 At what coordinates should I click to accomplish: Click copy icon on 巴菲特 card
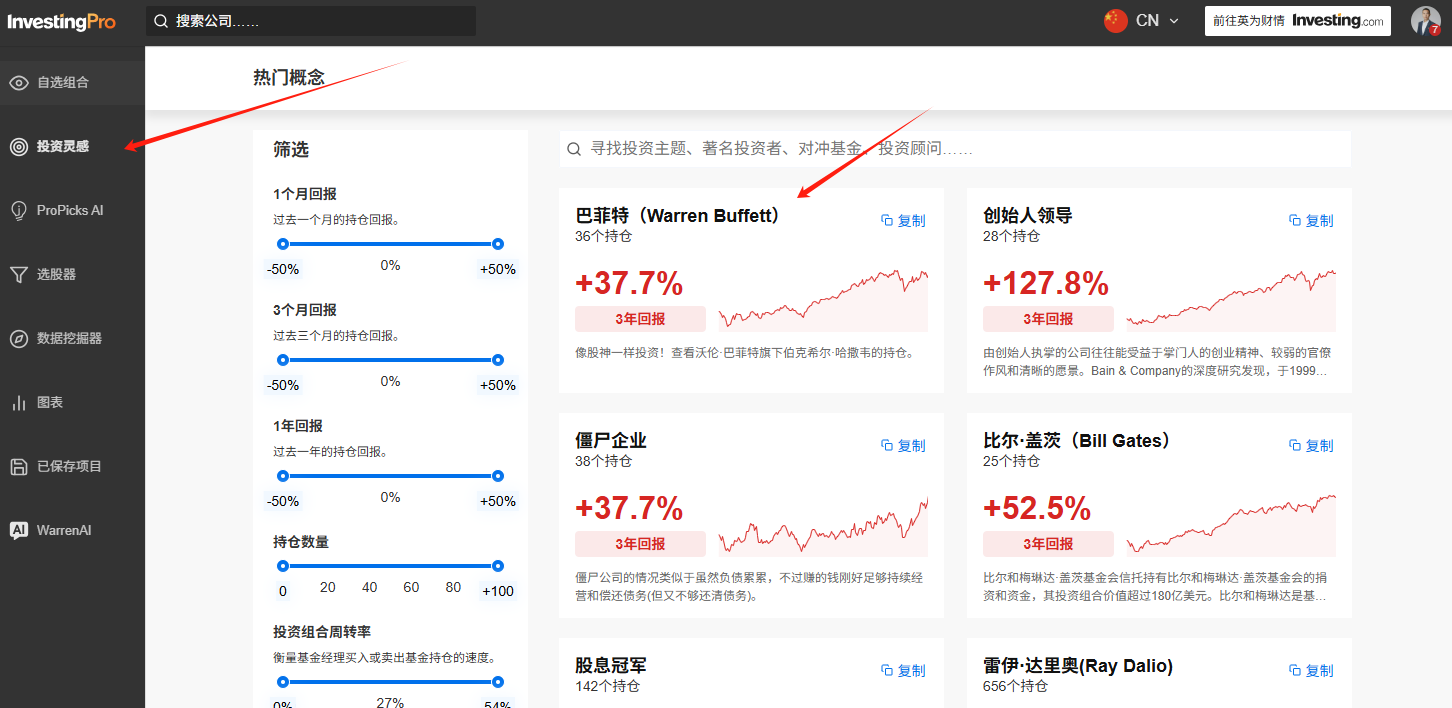[x=886, y=221]
